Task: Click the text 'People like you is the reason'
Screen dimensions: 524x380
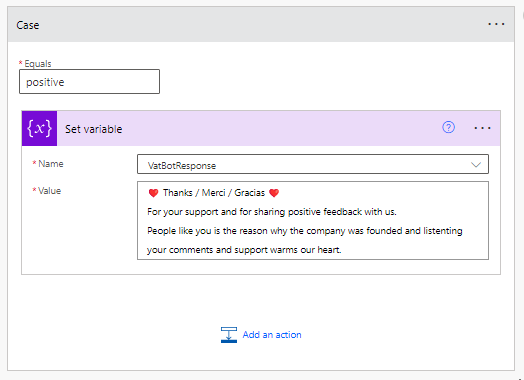Action: tap(207, 231)
